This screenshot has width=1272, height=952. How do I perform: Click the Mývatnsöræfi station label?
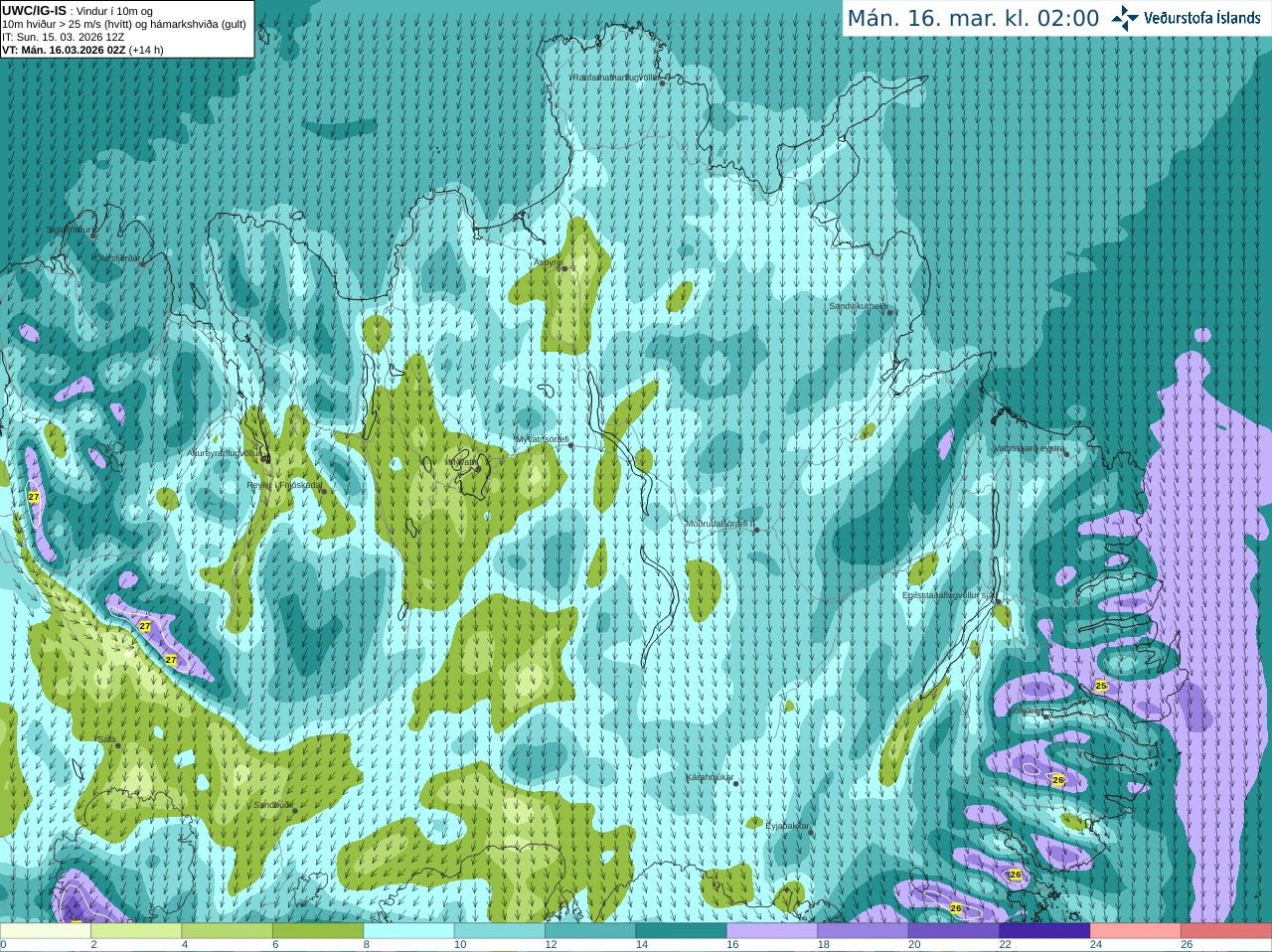[x=542, y=439]
